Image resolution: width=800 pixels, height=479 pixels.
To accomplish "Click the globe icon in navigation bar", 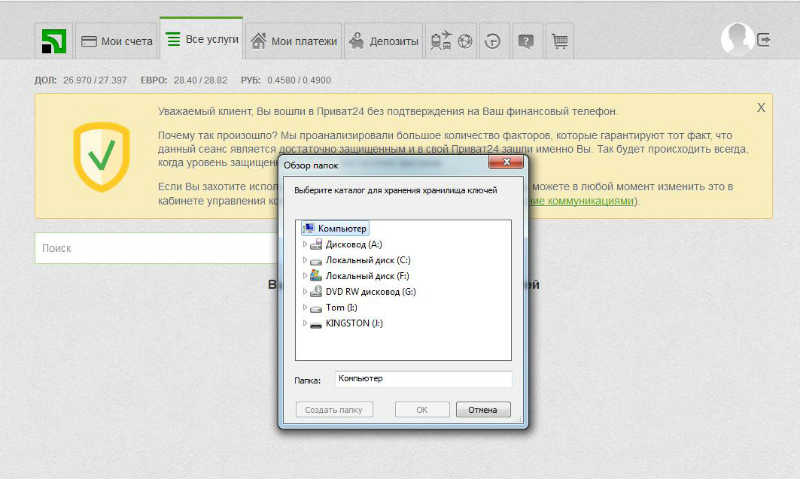I will (465, 41).
